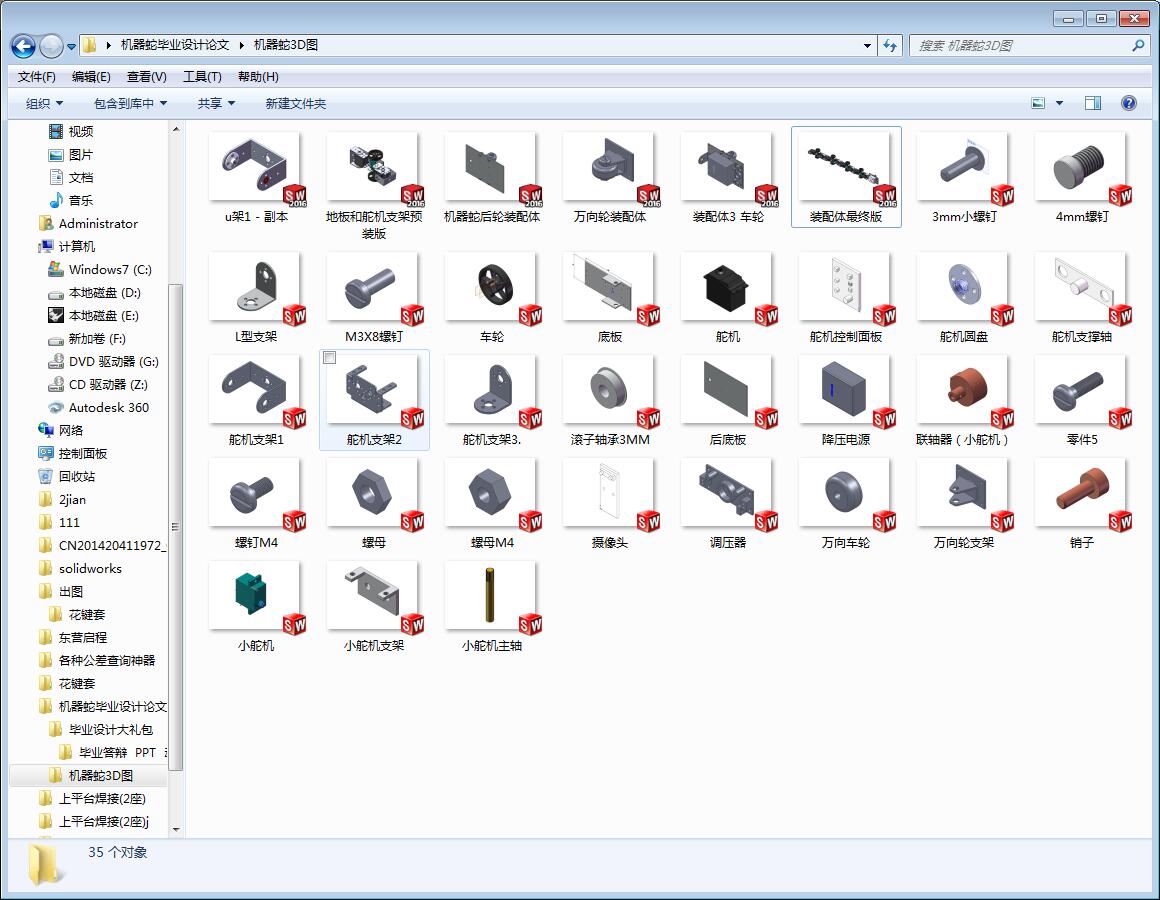Screen dimensions: 1160x900
Task: Open the recent pages dropdown beside Forward
Action: pyautogui.click(x=71, y=47)
